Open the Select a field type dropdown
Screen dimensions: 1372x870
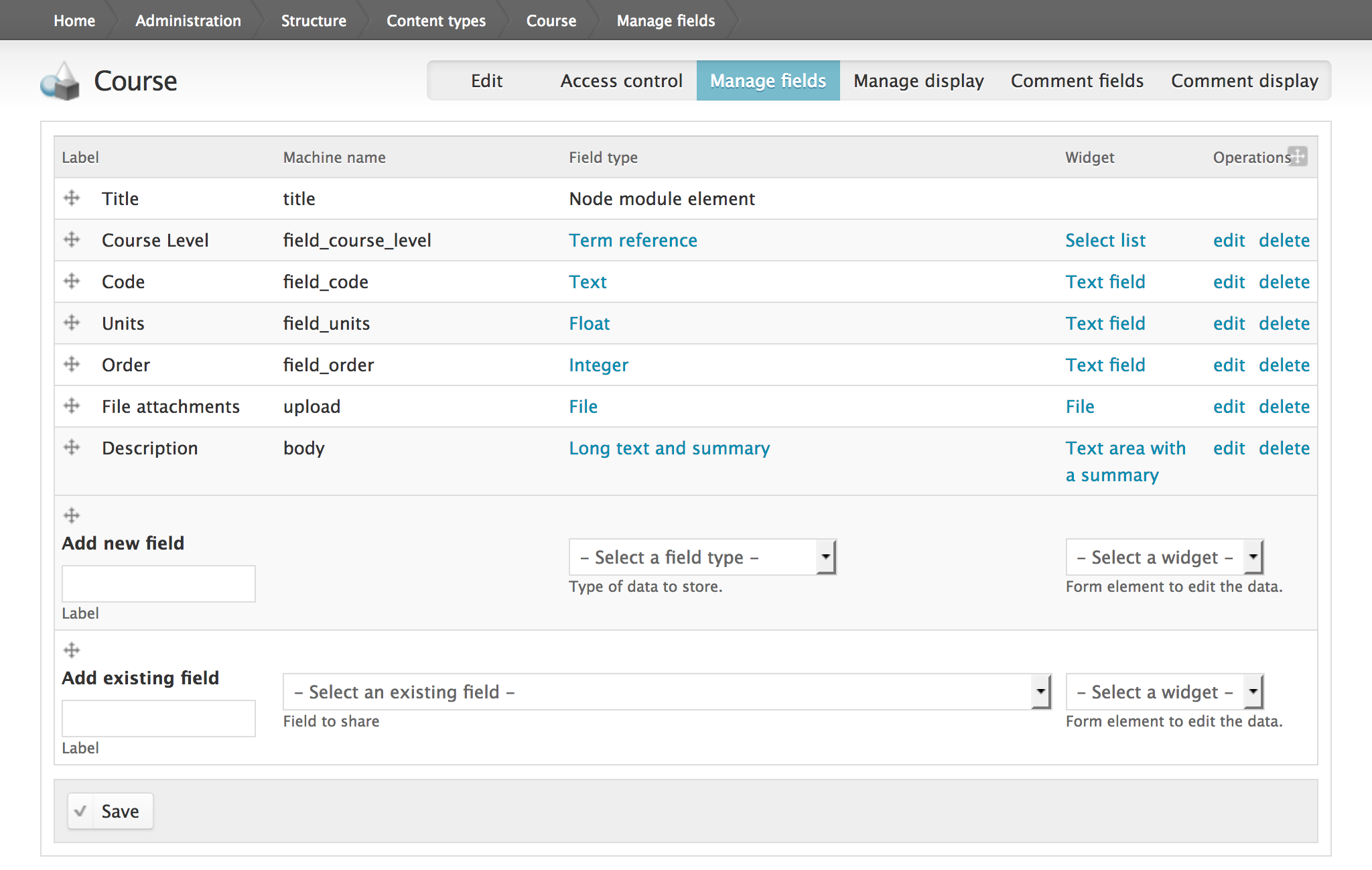702,557
